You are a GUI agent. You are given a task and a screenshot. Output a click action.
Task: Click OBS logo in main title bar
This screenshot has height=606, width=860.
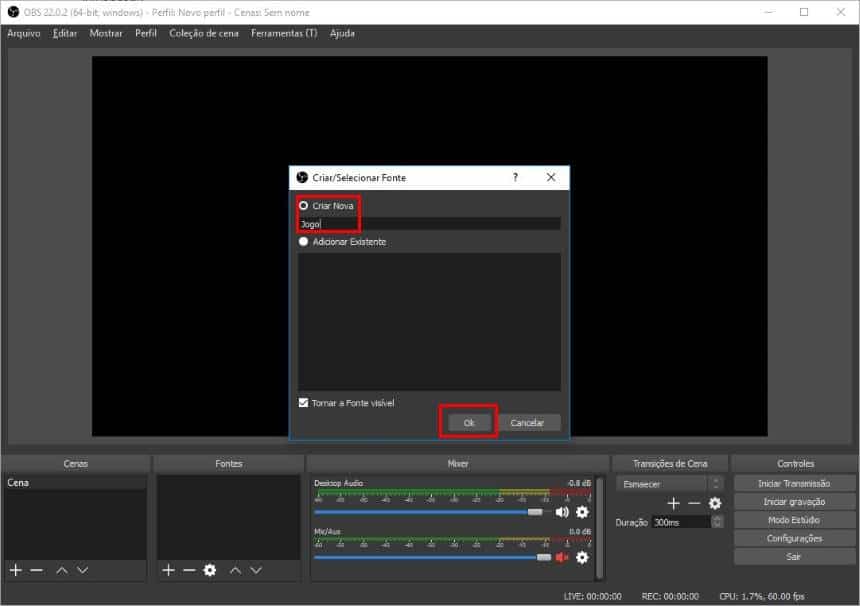pyautogui.click(x=13, y=12)
